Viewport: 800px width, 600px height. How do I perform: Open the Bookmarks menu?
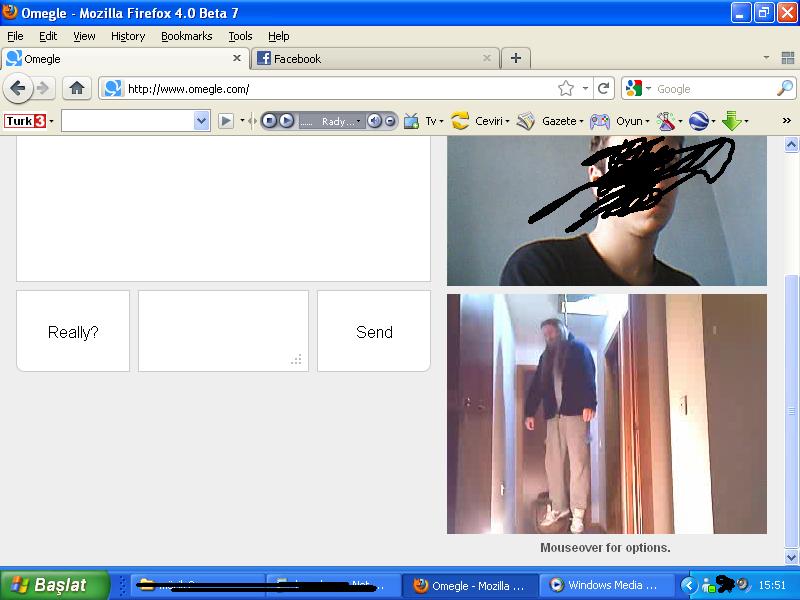click(186, 36)
